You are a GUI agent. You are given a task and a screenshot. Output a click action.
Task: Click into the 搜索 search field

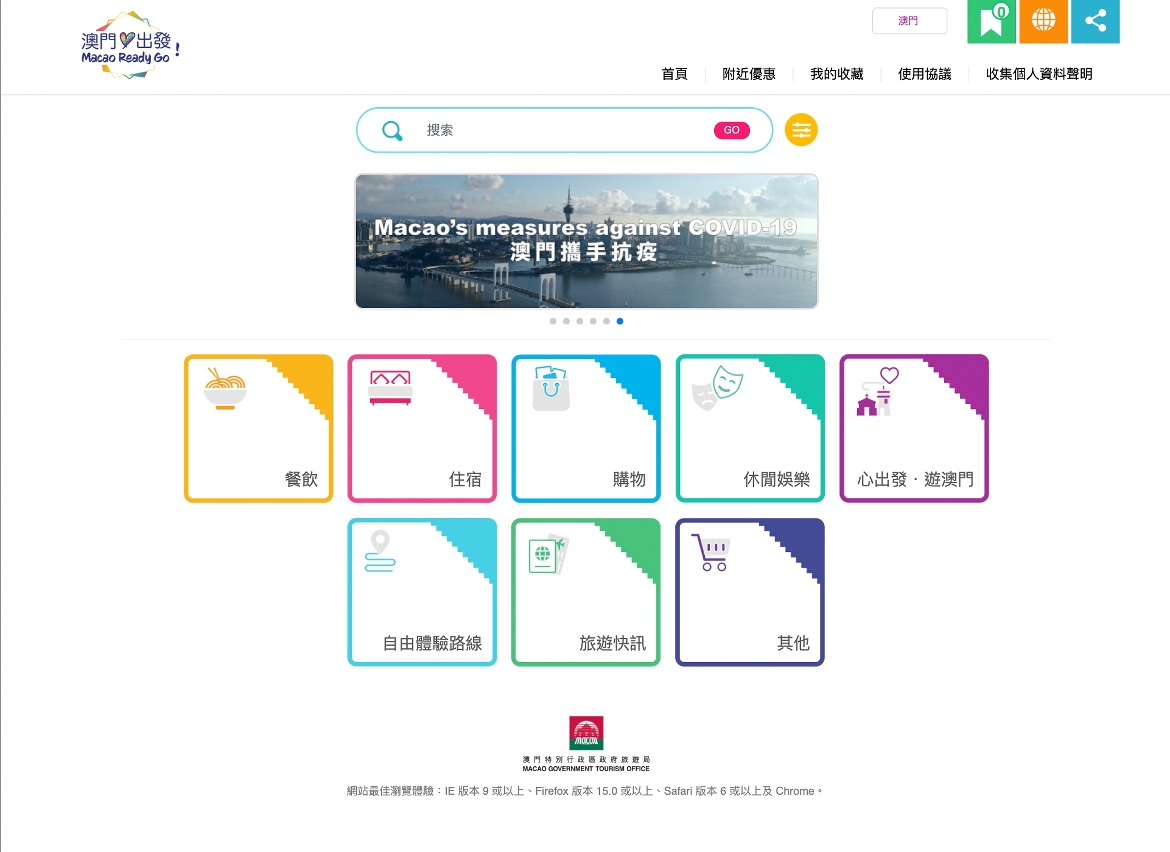point(560,130)
